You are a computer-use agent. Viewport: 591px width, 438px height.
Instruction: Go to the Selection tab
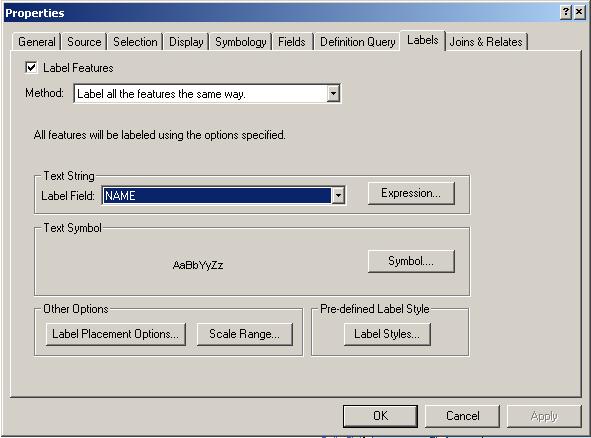click(x=135, y=41)
